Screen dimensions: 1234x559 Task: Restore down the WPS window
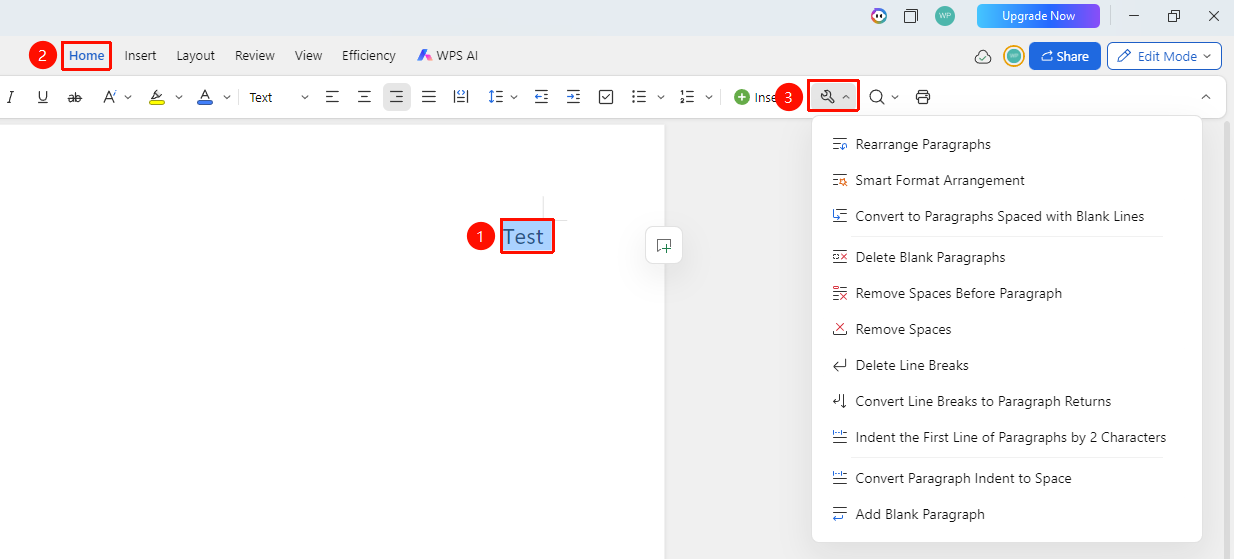point(1174,16)
